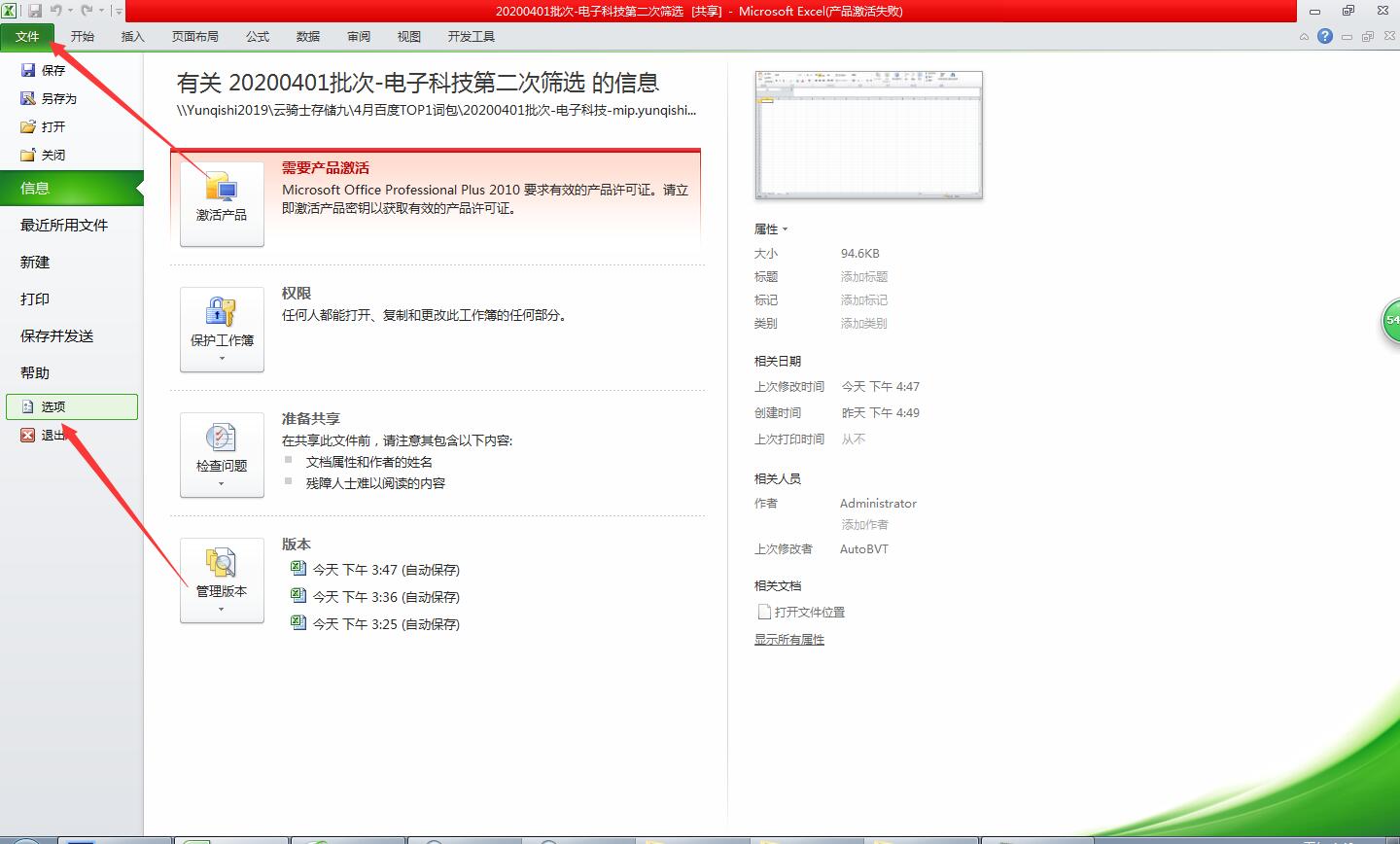The image size is (1400, 844).
Task: Click the Save icon in Quick Access Toolbar
Action: pyautogui.click(x=35, y=11)
